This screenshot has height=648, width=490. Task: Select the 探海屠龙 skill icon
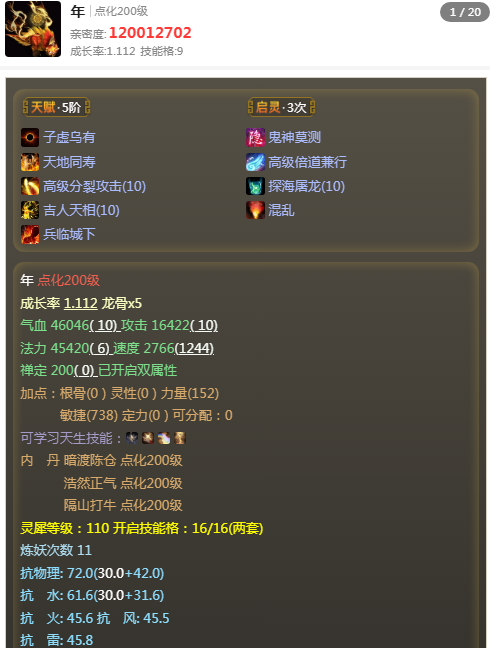point(255,186)
